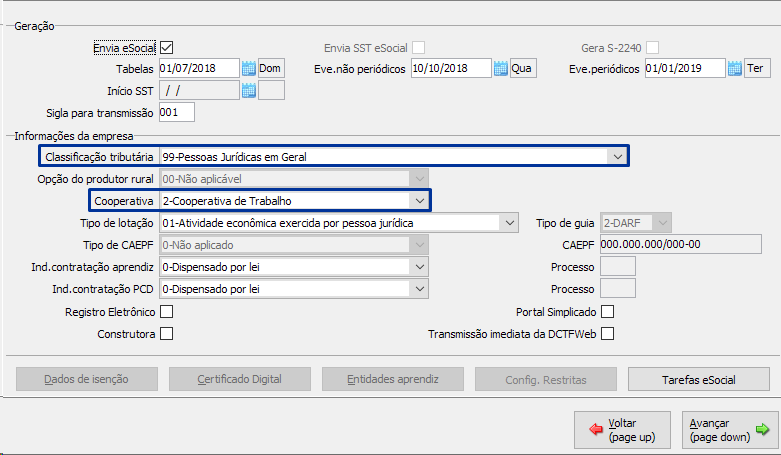The width and height of the screenshot is (781, 455).
Task: Expand the Ind.contratação aprendiz dropdown
Action: [x=419, y=267]
